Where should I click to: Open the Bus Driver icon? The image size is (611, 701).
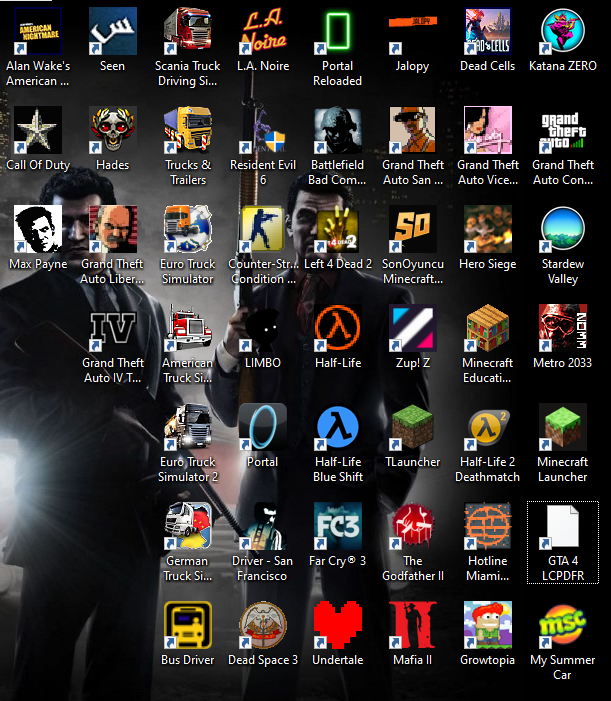pos(188,625)
